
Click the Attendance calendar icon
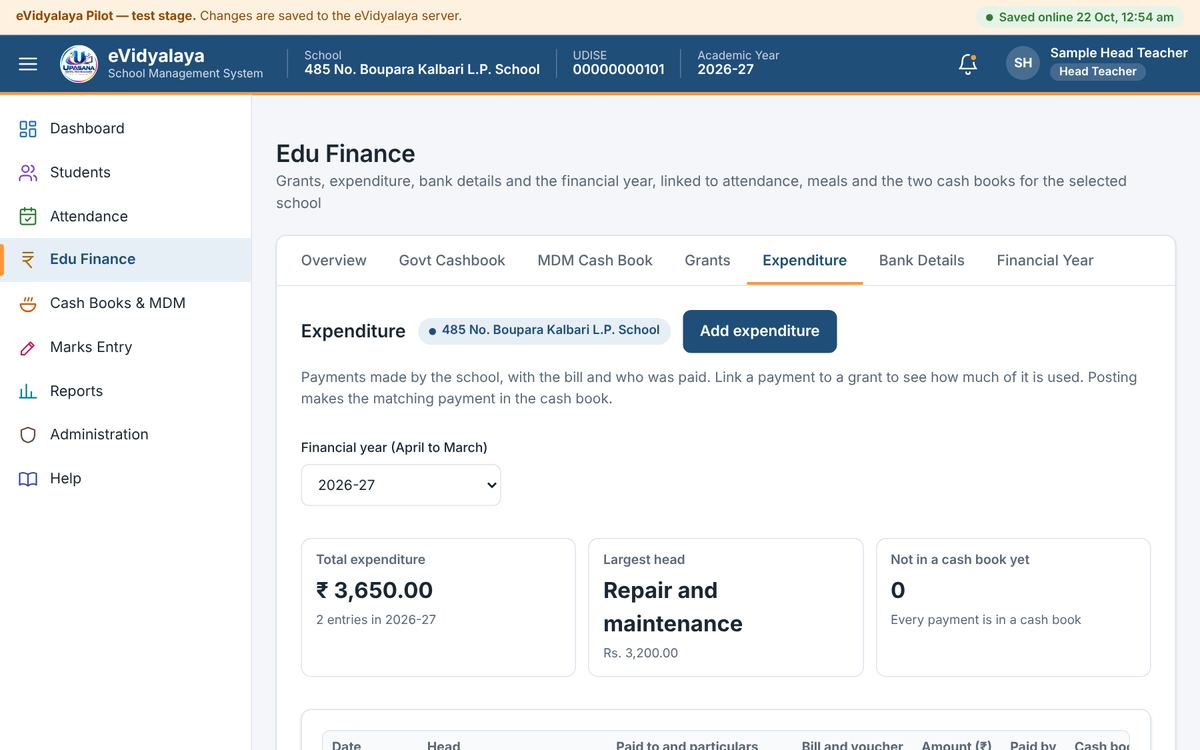[x=28, y=216]
